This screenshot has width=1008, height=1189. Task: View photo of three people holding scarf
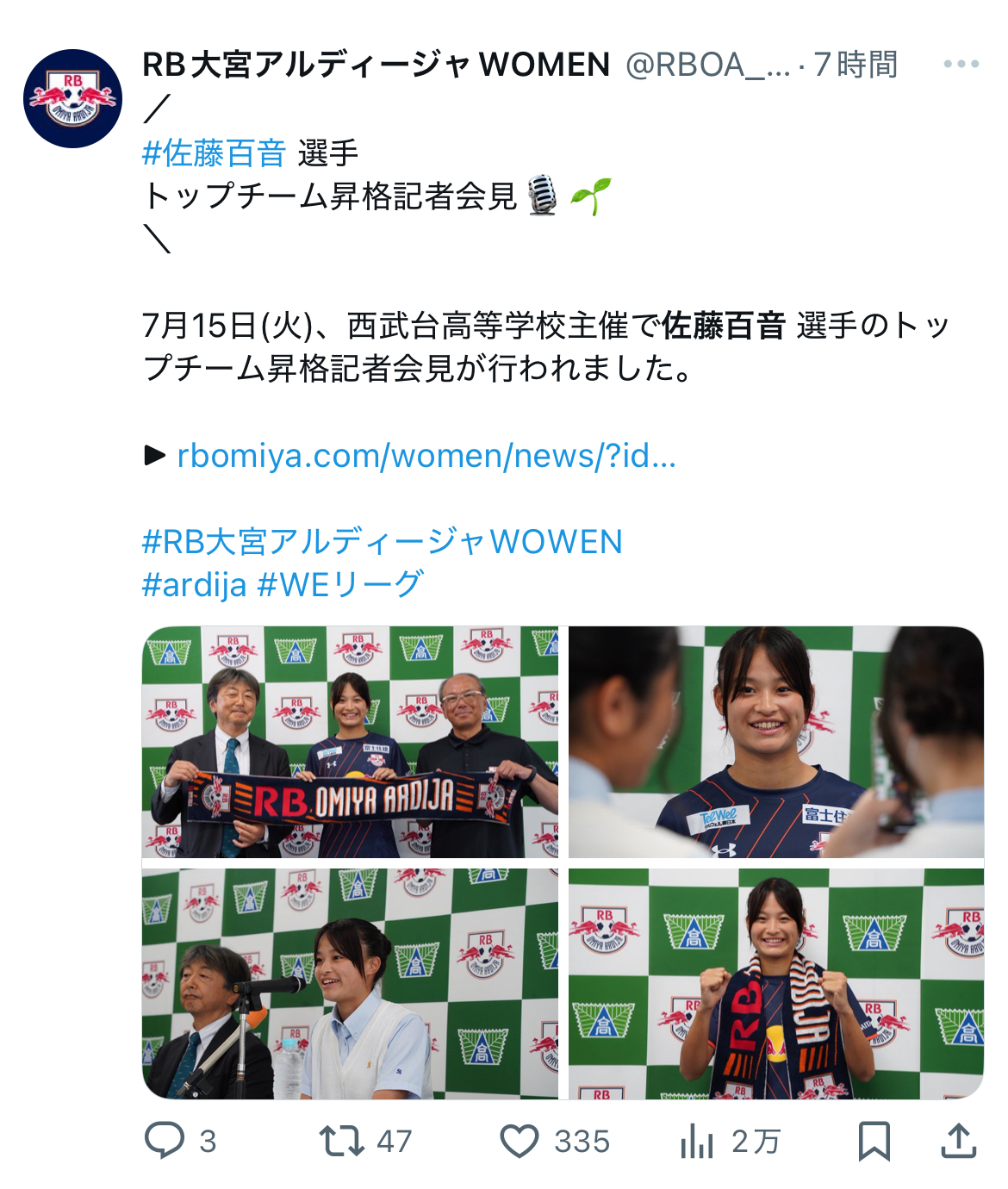coord(350,742)
